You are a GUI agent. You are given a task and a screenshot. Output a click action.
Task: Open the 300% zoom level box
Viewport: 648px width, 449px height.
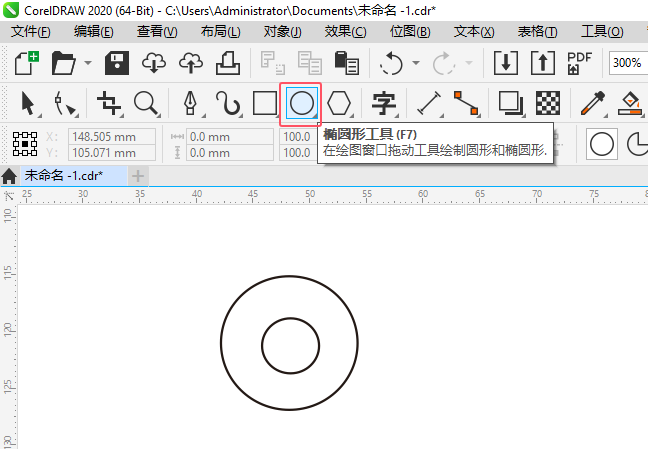(x=627, y=63)
